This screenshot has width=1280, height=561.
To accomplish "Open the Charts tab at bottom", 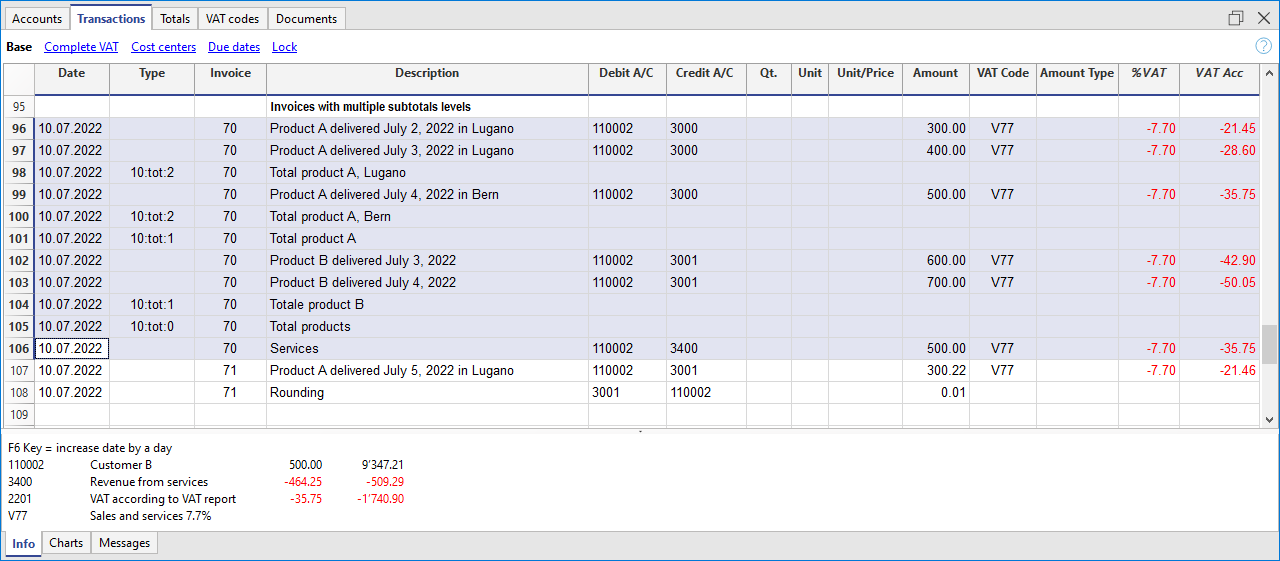I will coord(66,543).
